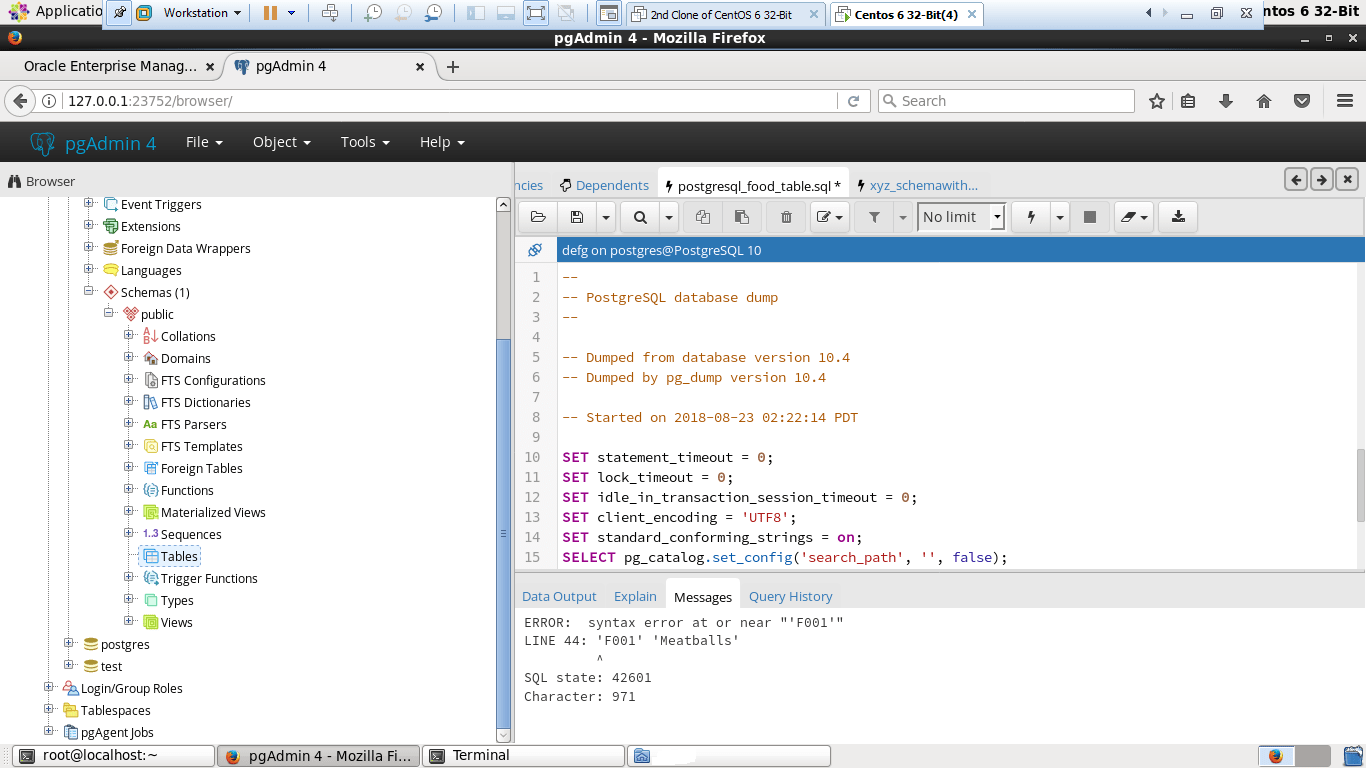Switch to root@localhost taskbar window
1366x778 pixels.
(x=115, y=756)
